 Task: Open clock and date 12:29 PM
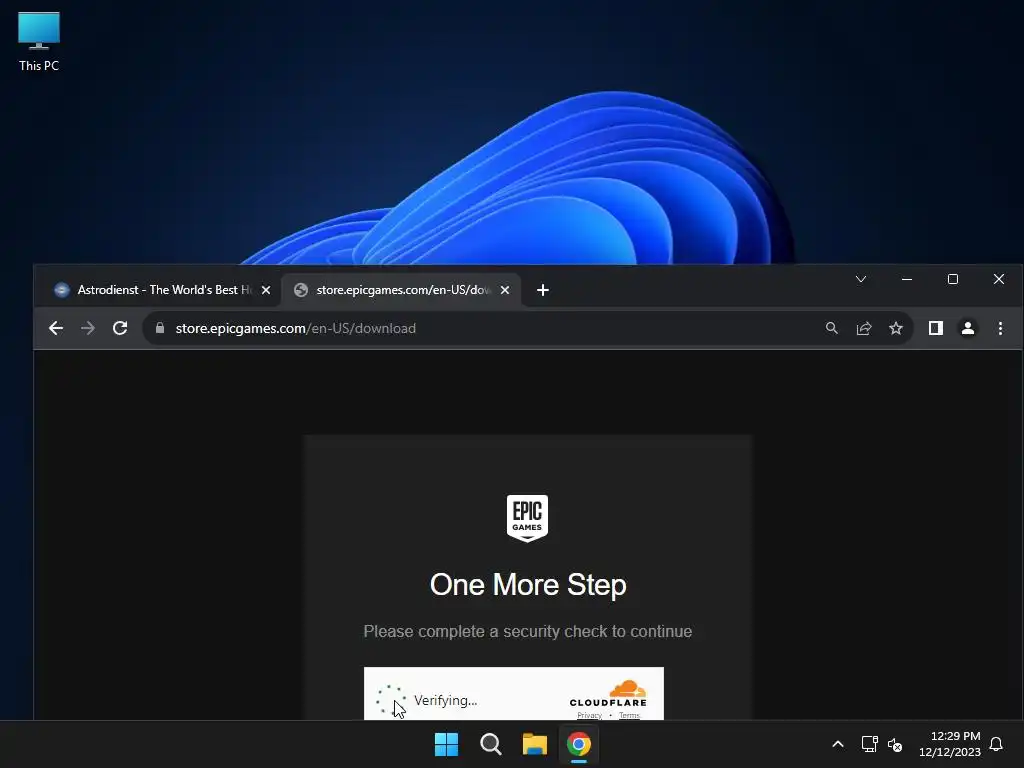(950, 744)
